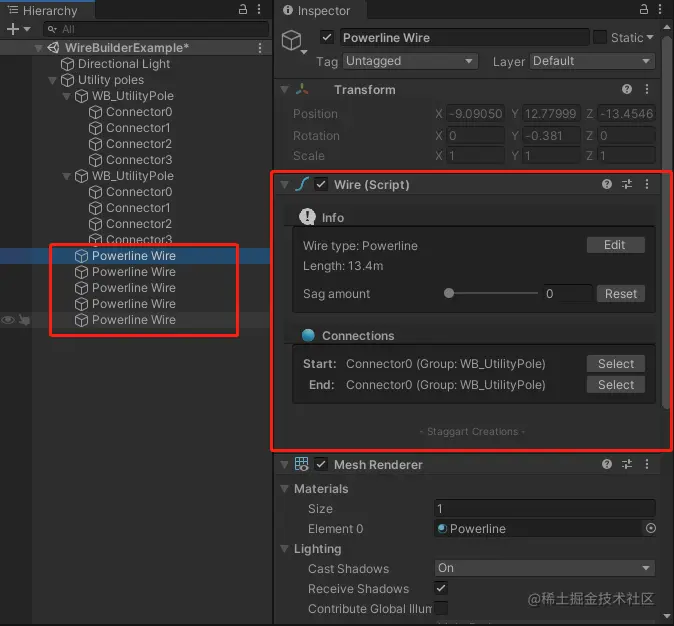
Task: Collapse the Mesh Renderer component foldout
Action: point(284,465)
